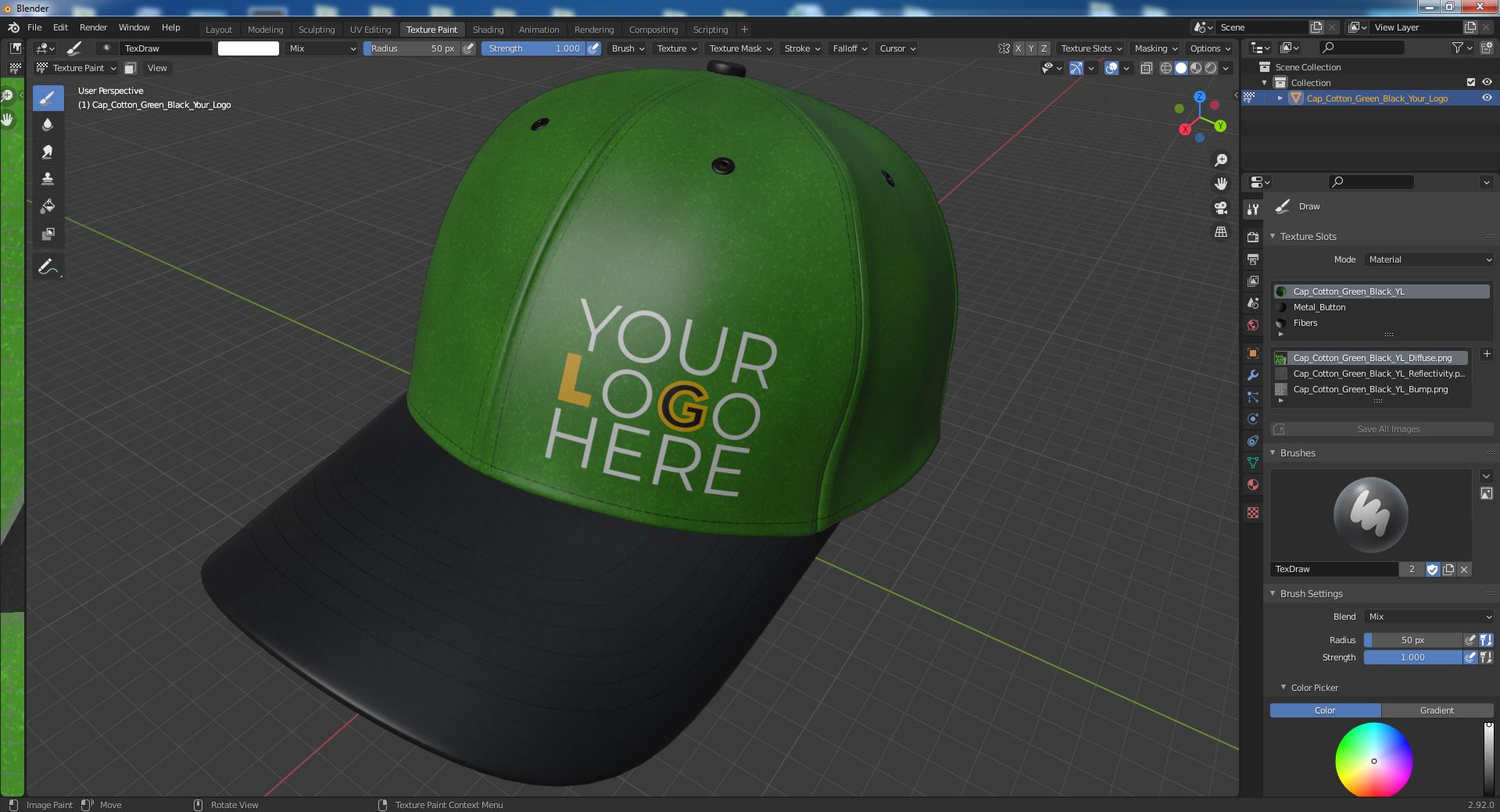Select the Metal_Button material slot
The height and width of the screenshot is (812, 1500).
(1381, 307)
